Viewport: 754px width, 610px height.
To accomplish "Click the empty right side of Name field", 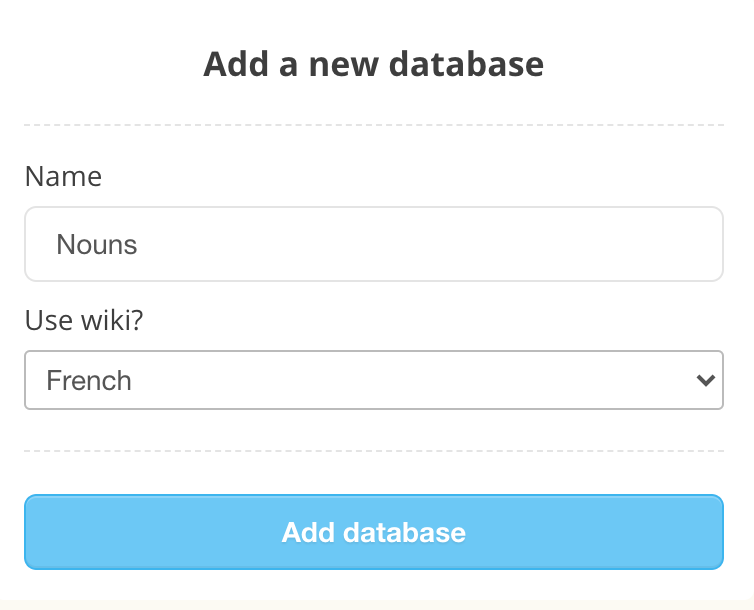I will pos(600,244).
